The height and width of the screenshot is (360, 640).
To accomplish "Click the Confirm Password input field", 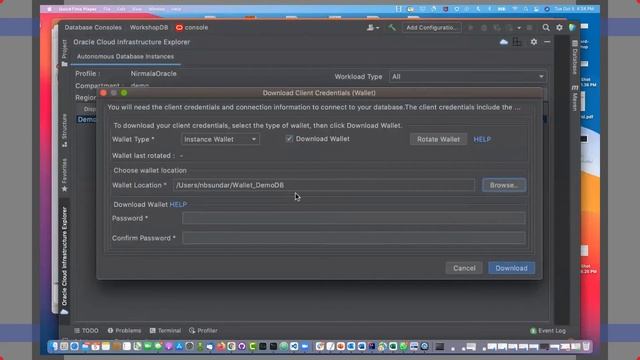I will (x=353, y=238).
